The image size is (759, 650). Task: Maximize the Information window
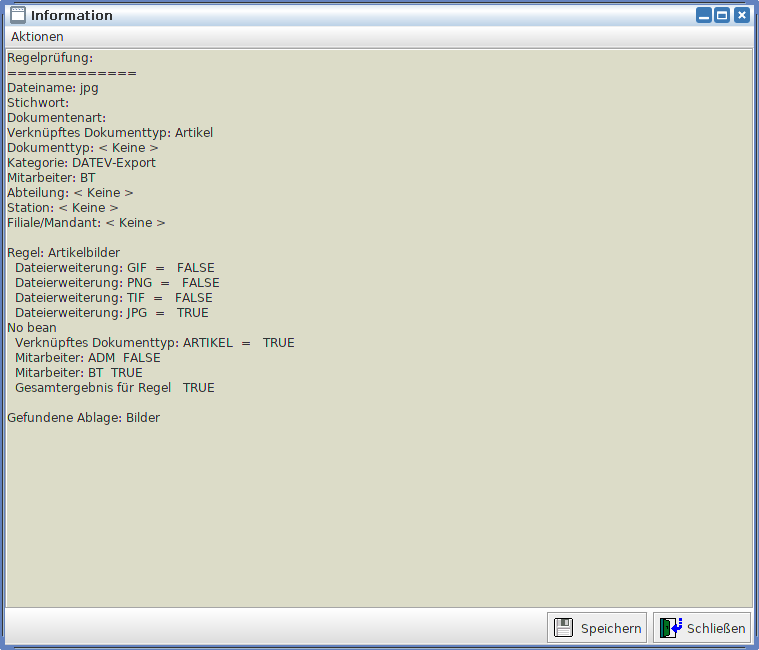(722, 15)
